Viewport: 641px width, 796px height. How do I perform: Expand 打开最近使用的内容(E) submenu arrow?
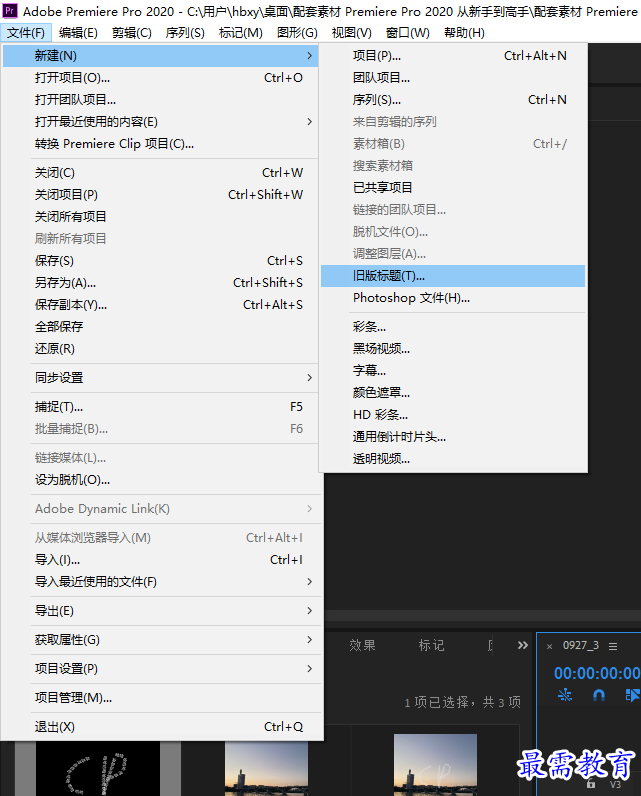tap(310, 121)
